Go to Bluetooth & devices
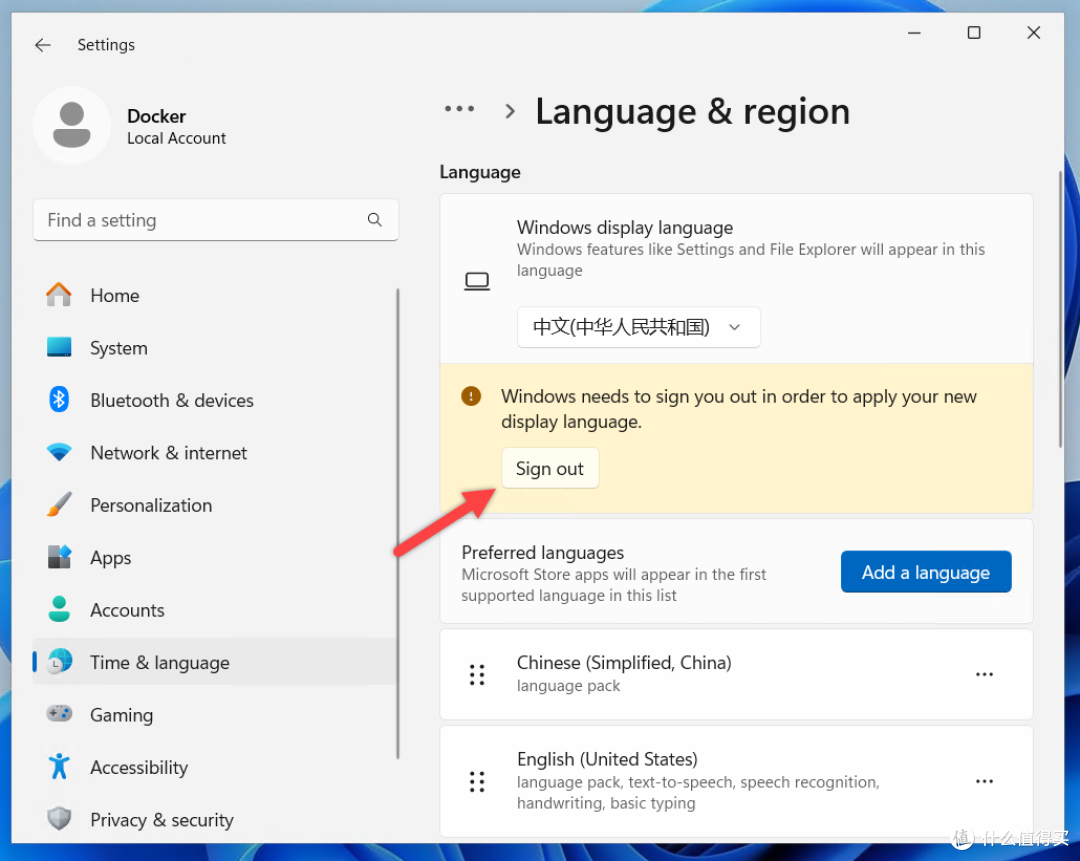 215,400
